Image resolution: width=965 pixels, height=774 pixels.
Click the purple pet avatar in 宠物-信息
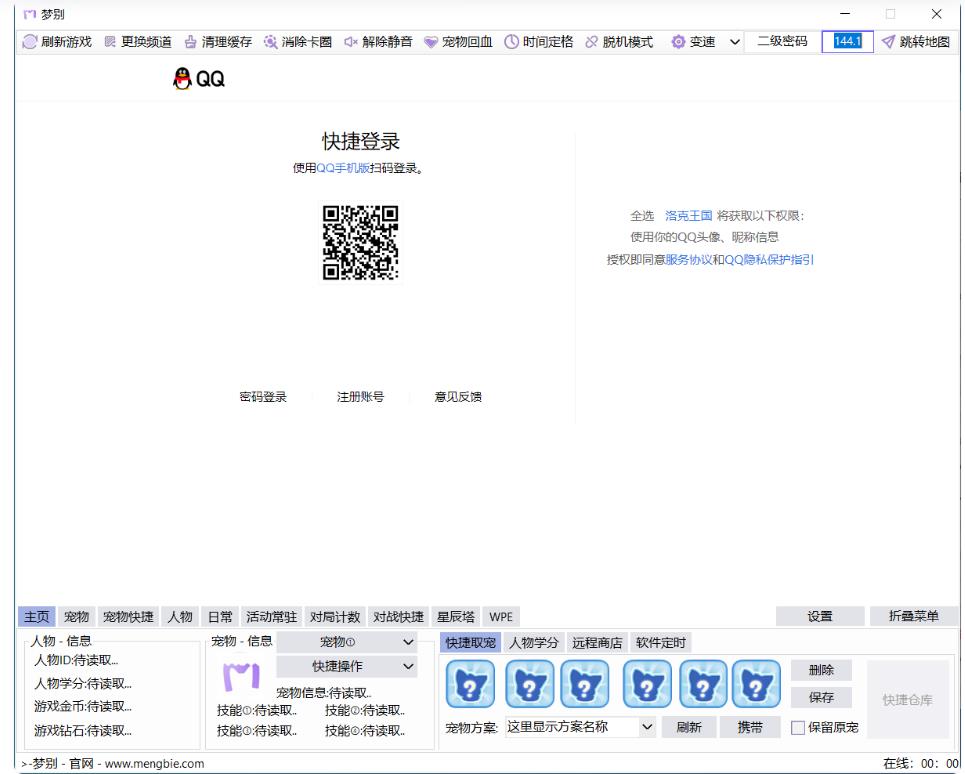coord(241,676)
